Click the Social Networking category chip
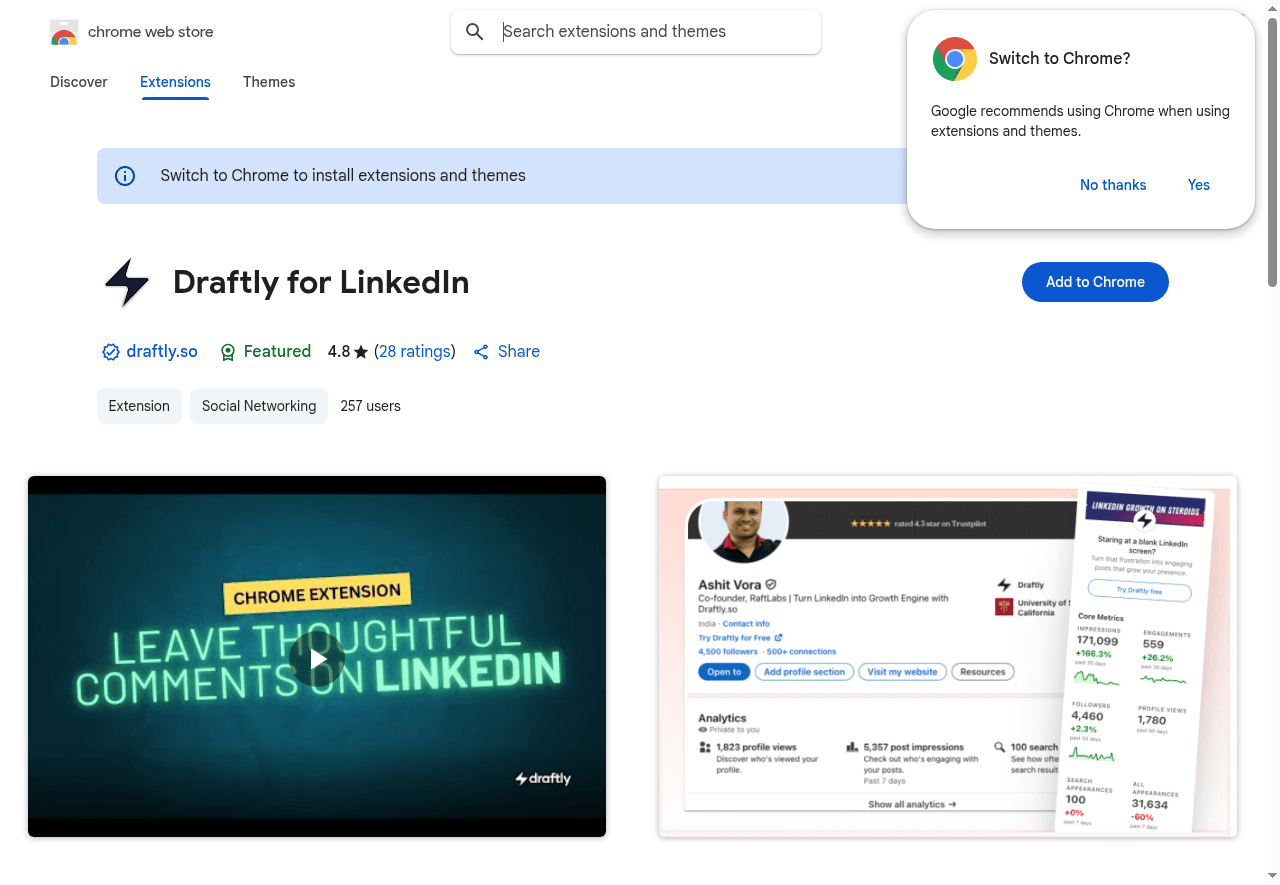 point(259,406)
